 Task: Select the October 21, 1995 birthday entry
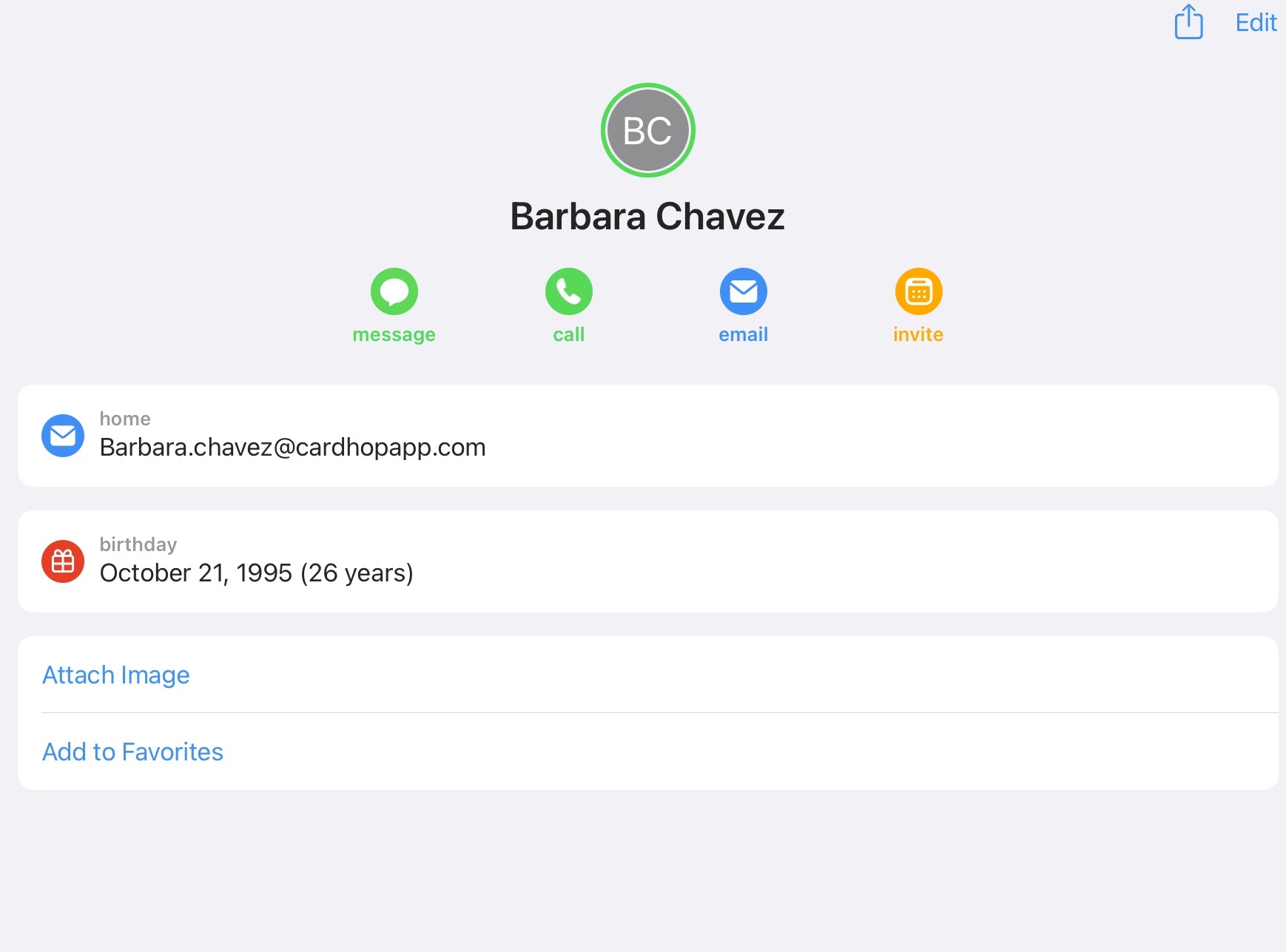pos(256,573)
